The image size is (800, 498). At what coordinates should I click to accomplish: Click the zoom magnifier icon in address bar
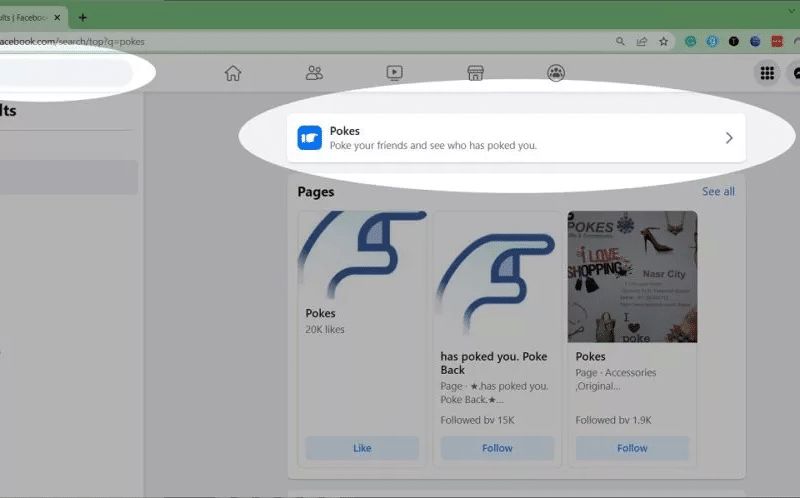click(620, 42)
